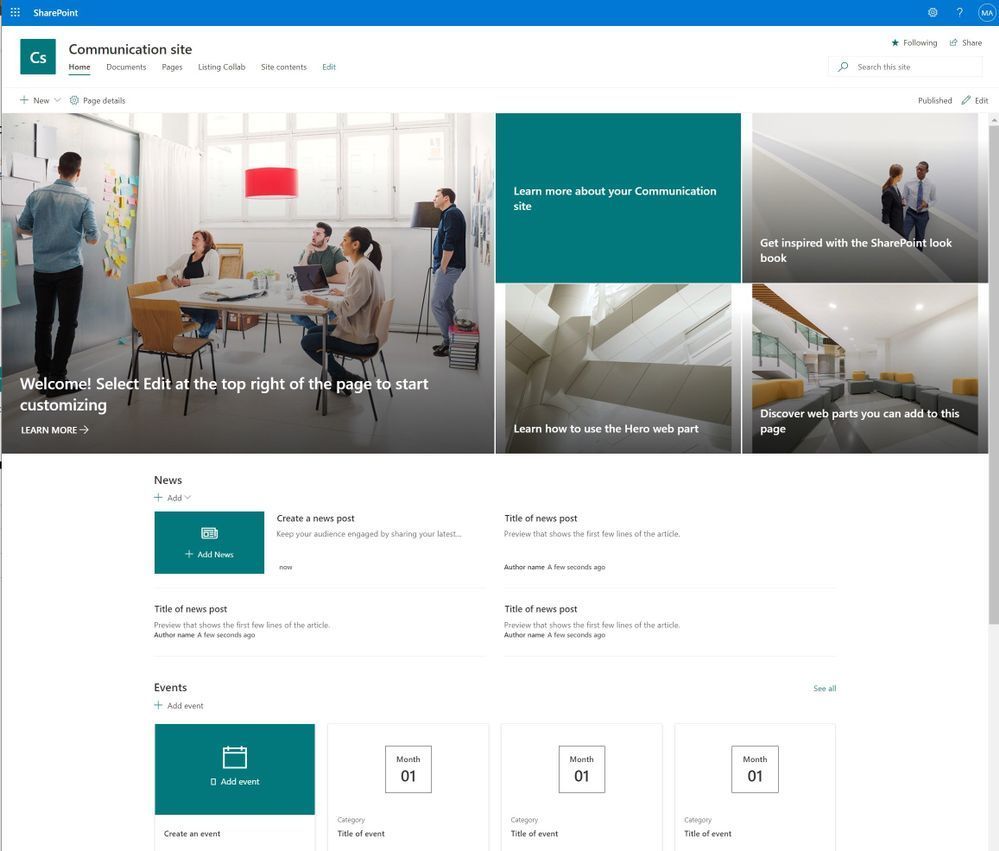Open the MA account avatar
The image size is (999, 851).
click(x=986, y=12)
